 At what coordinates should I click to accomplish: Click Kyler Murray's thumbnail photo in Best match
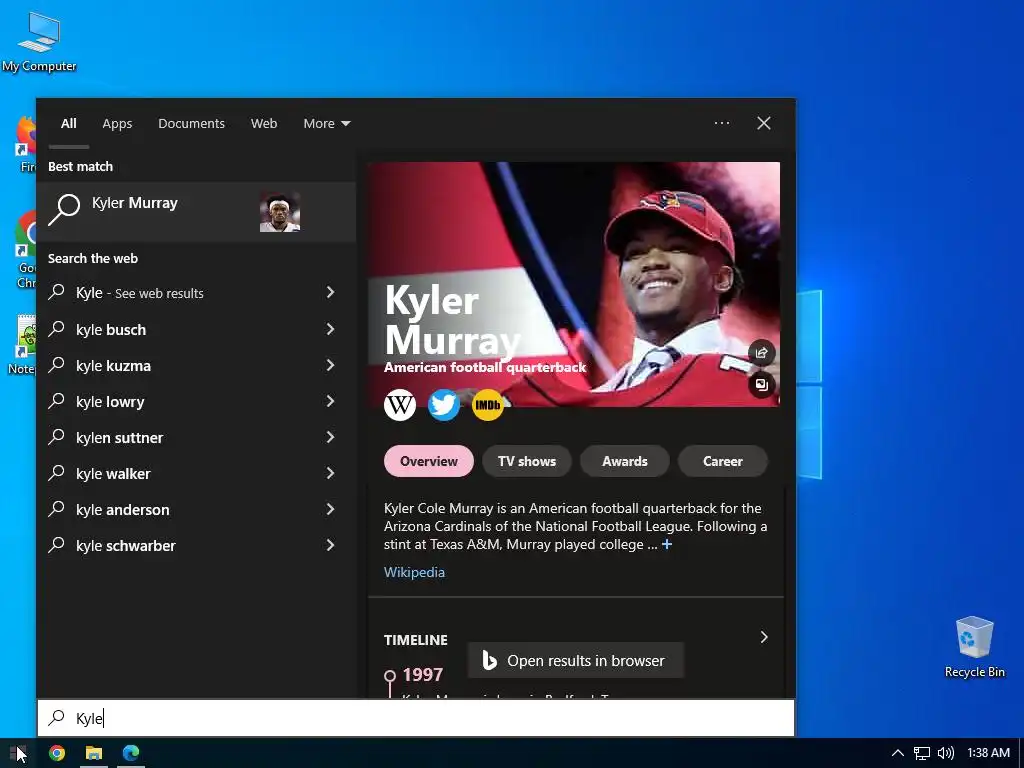pyautogui.click(x=280, y=212)
